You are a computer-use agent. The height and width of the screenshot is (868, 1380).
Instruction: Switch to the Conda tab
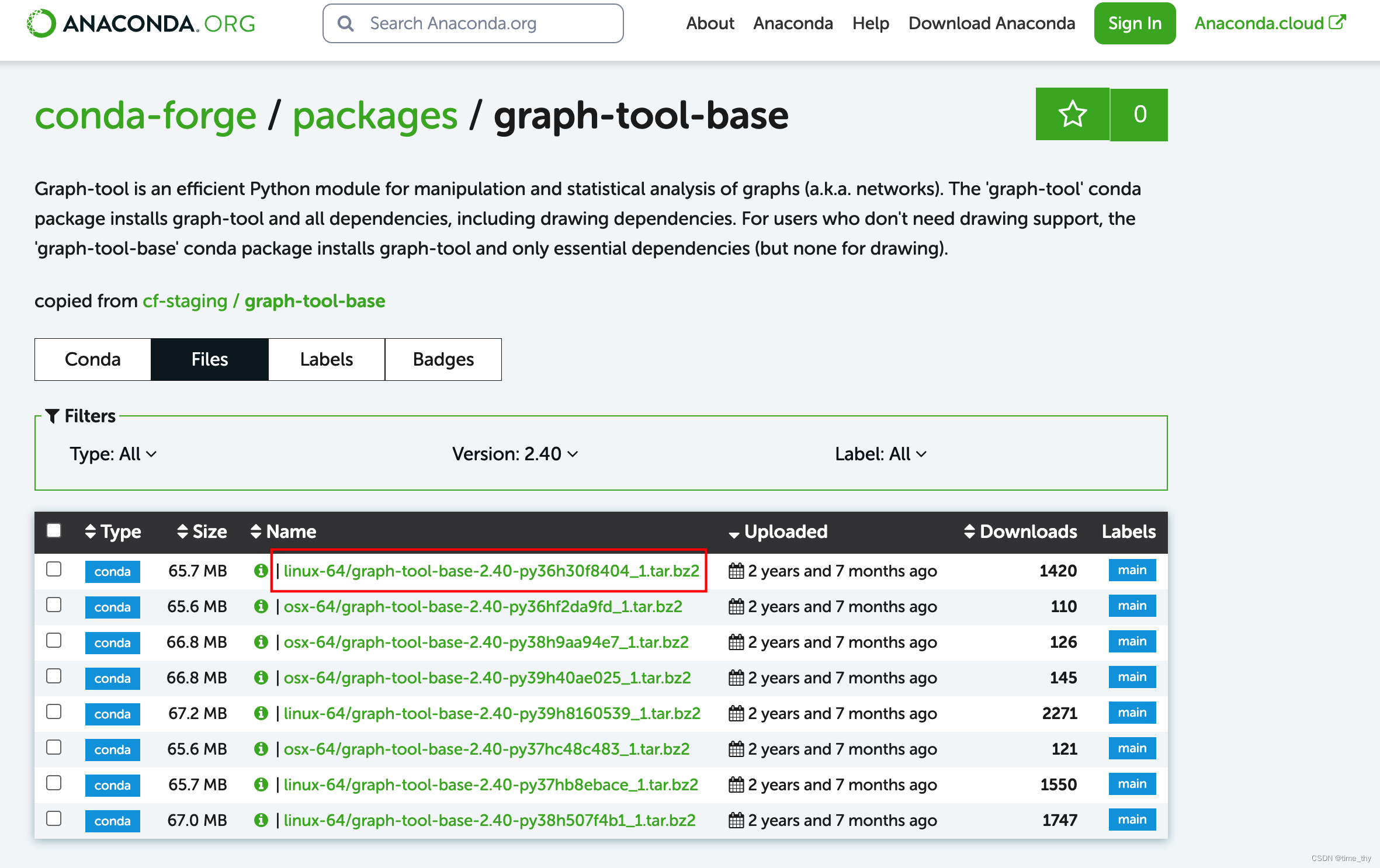(x=93, y=358)
